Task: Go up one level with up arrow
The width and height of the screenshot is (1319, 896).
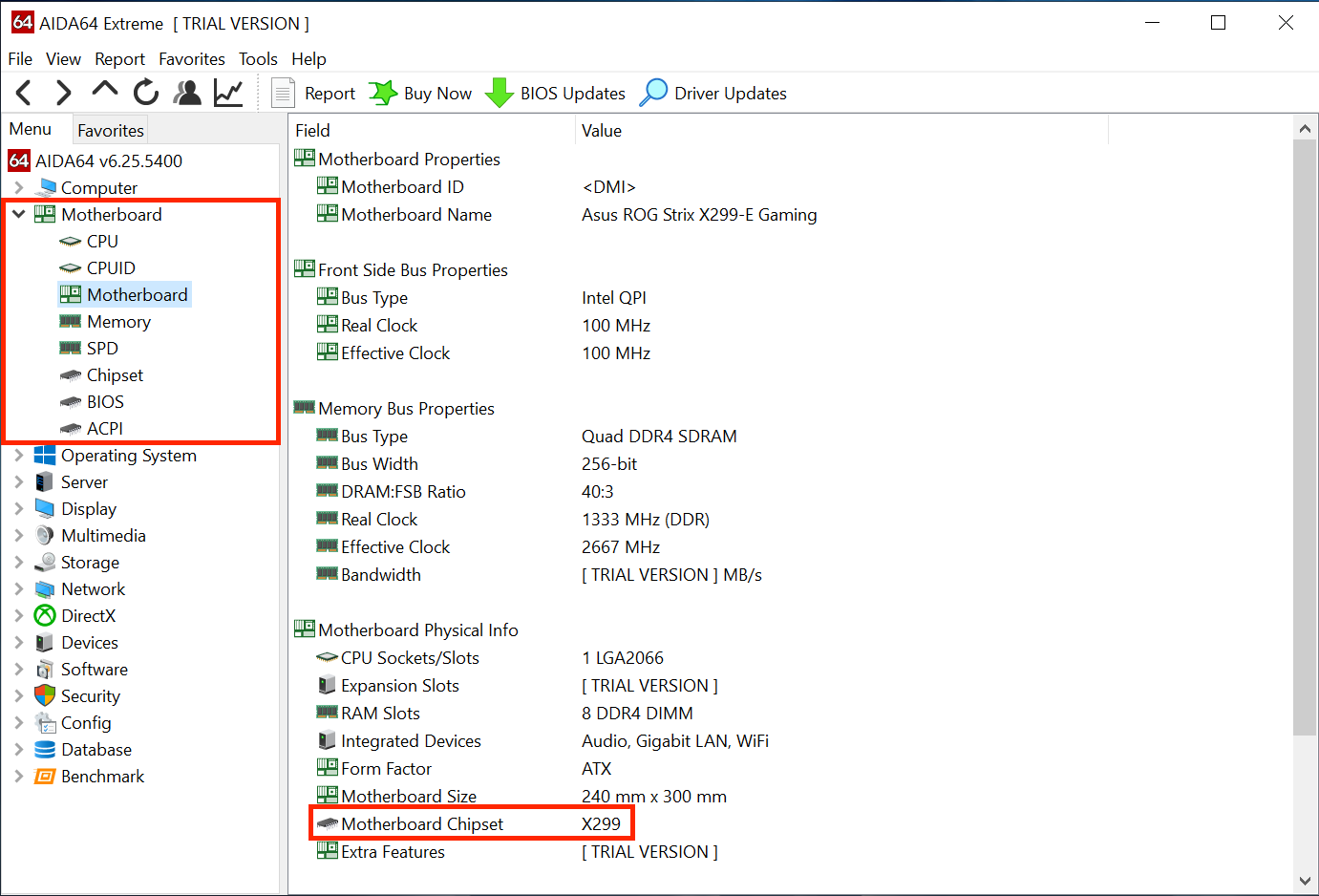Action: click(x=104, y=91)
